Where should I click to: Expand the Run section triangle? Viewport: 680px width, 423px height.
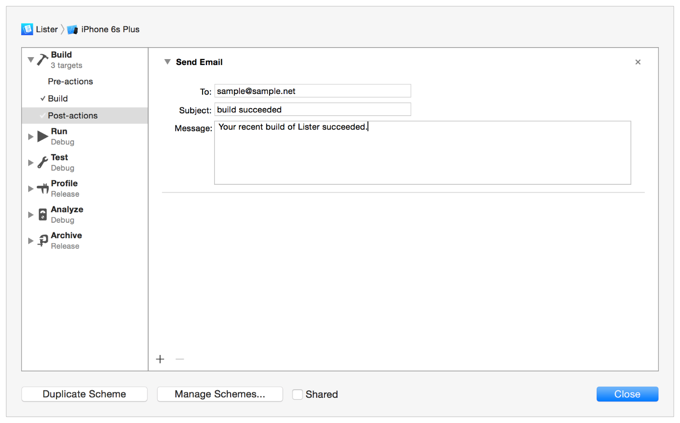(31, 137)
